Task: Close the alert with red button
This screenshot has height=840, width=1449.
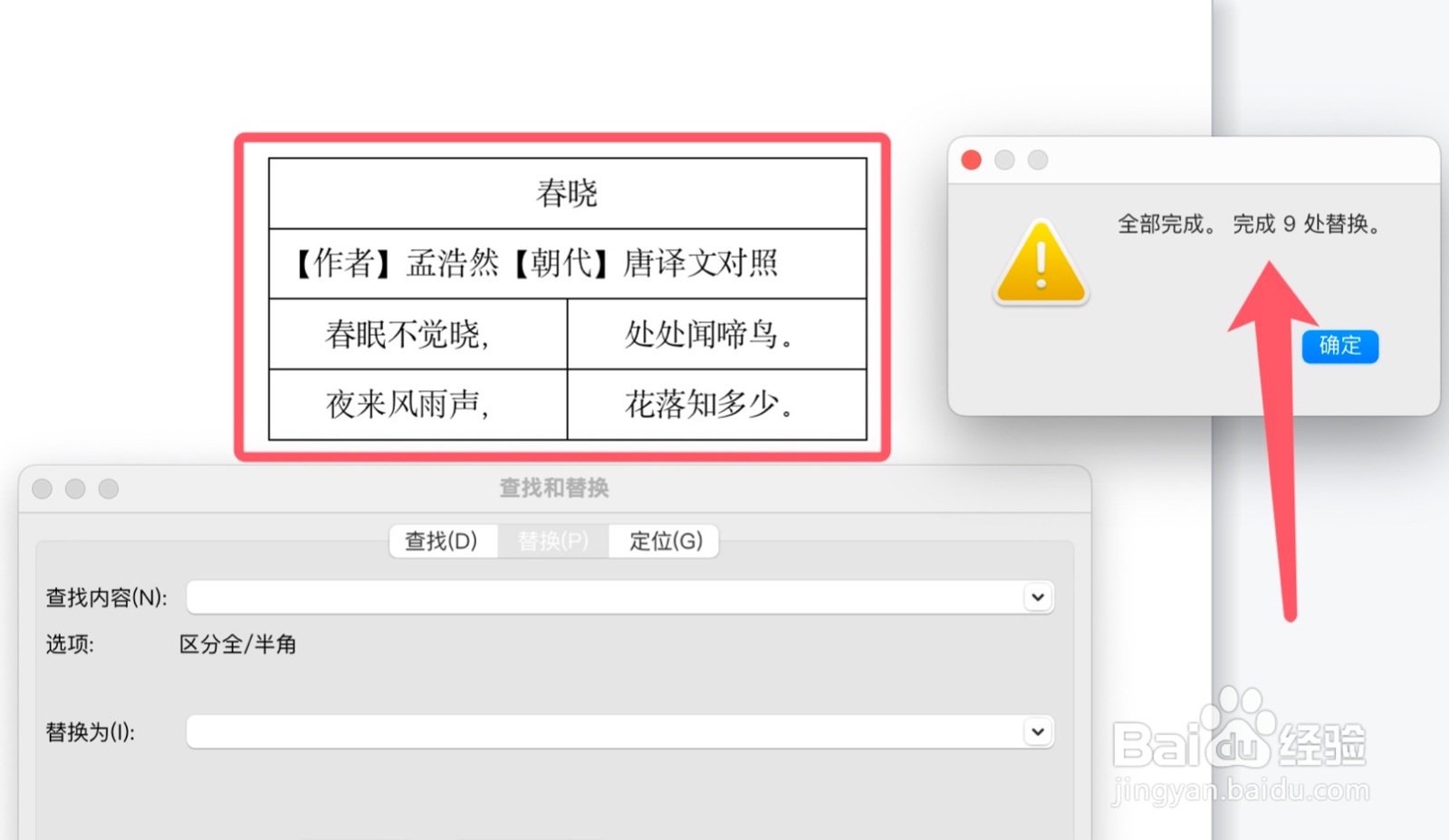Action: click(972, 160)
